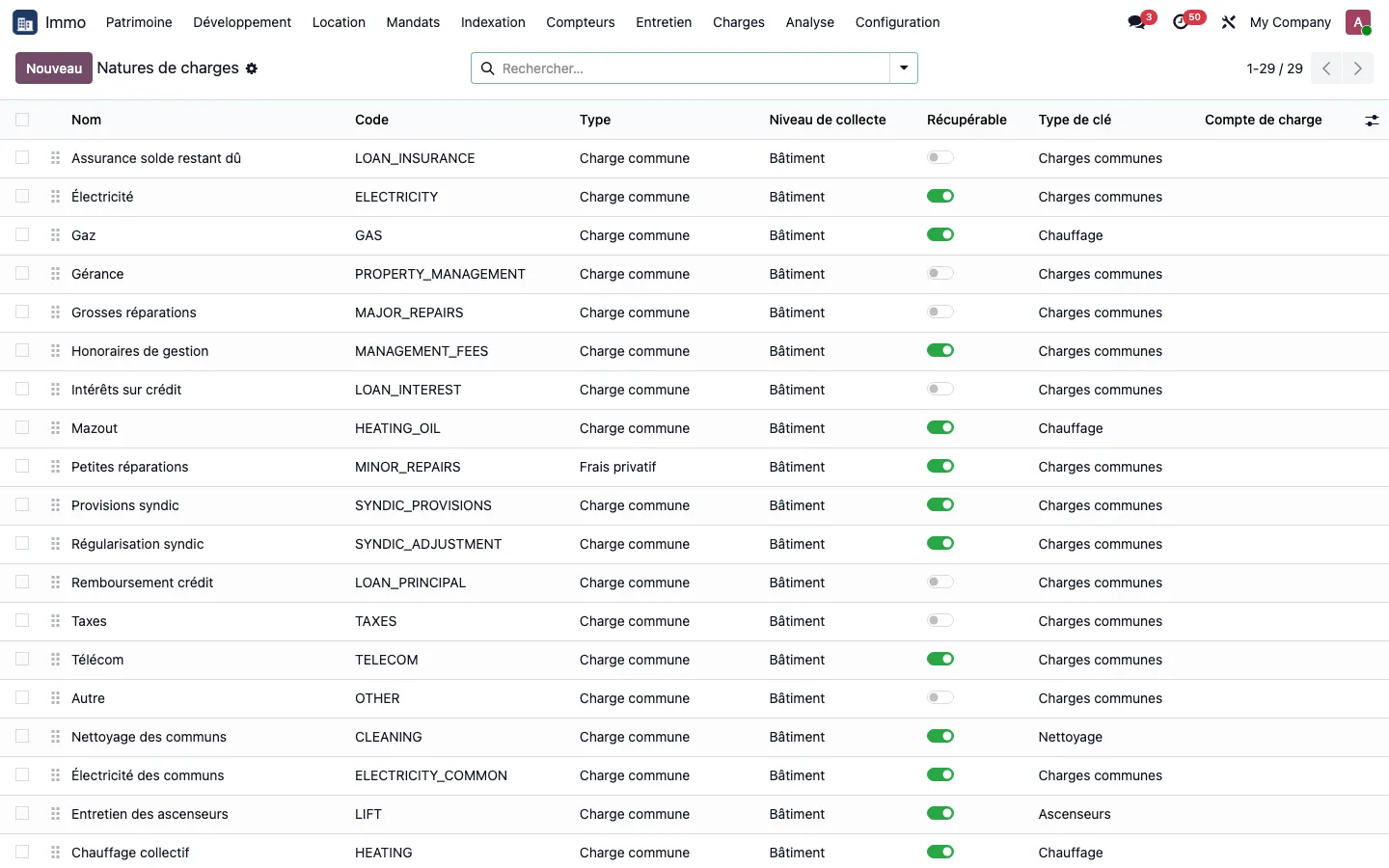
Task: Grab the drag handle for Télécom row
Action: pos(56,660)
